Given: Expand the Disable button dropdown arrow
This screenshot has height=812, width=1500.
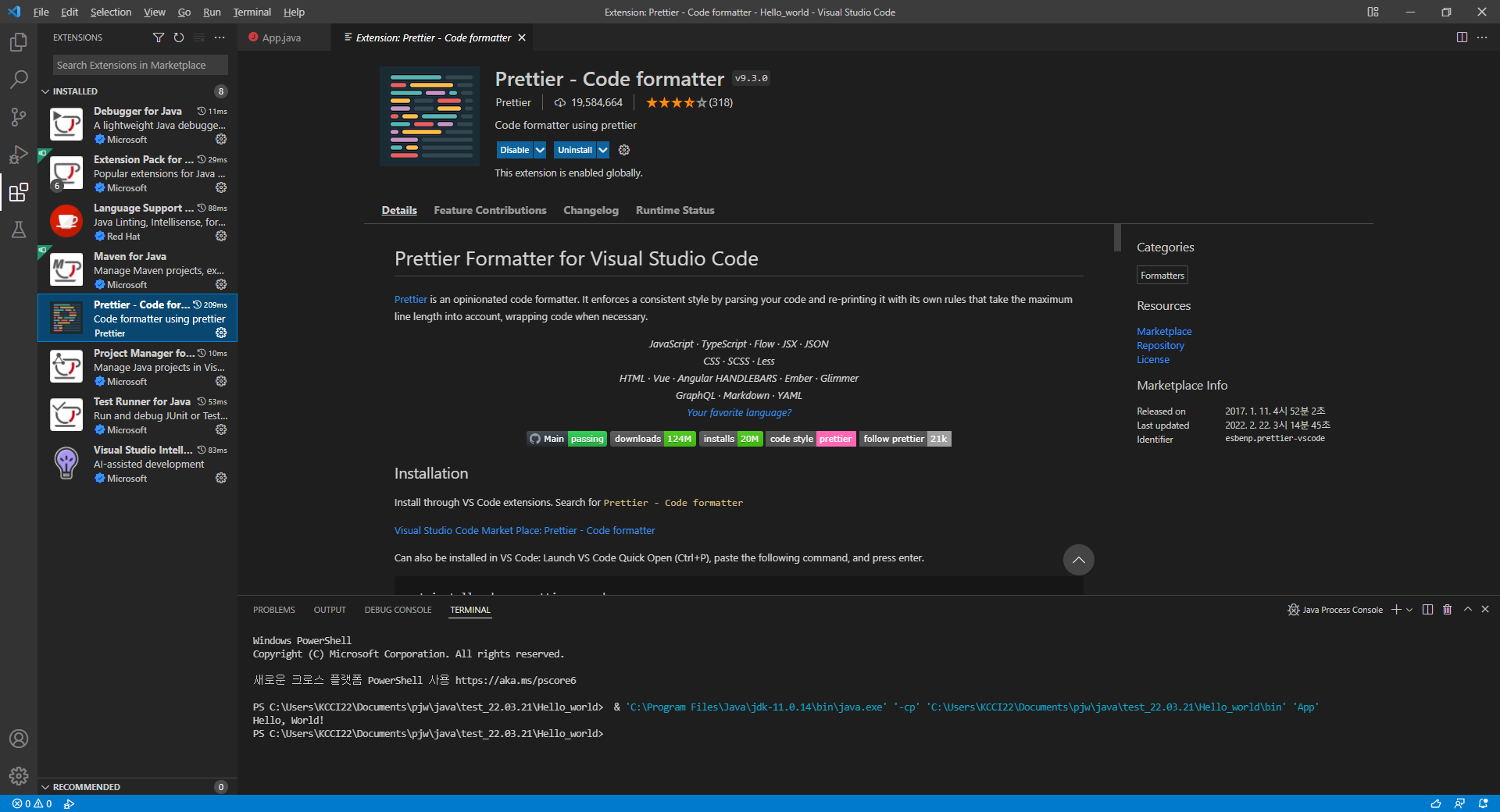Looking at the screenshot, I should pos(540,150).
